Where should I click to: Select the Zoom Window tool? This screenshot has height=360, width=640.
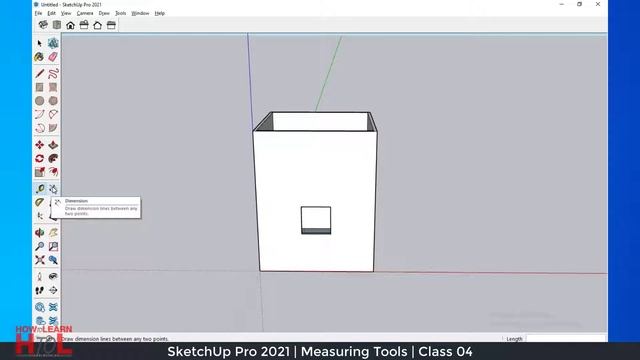click(x=53, y=246)
